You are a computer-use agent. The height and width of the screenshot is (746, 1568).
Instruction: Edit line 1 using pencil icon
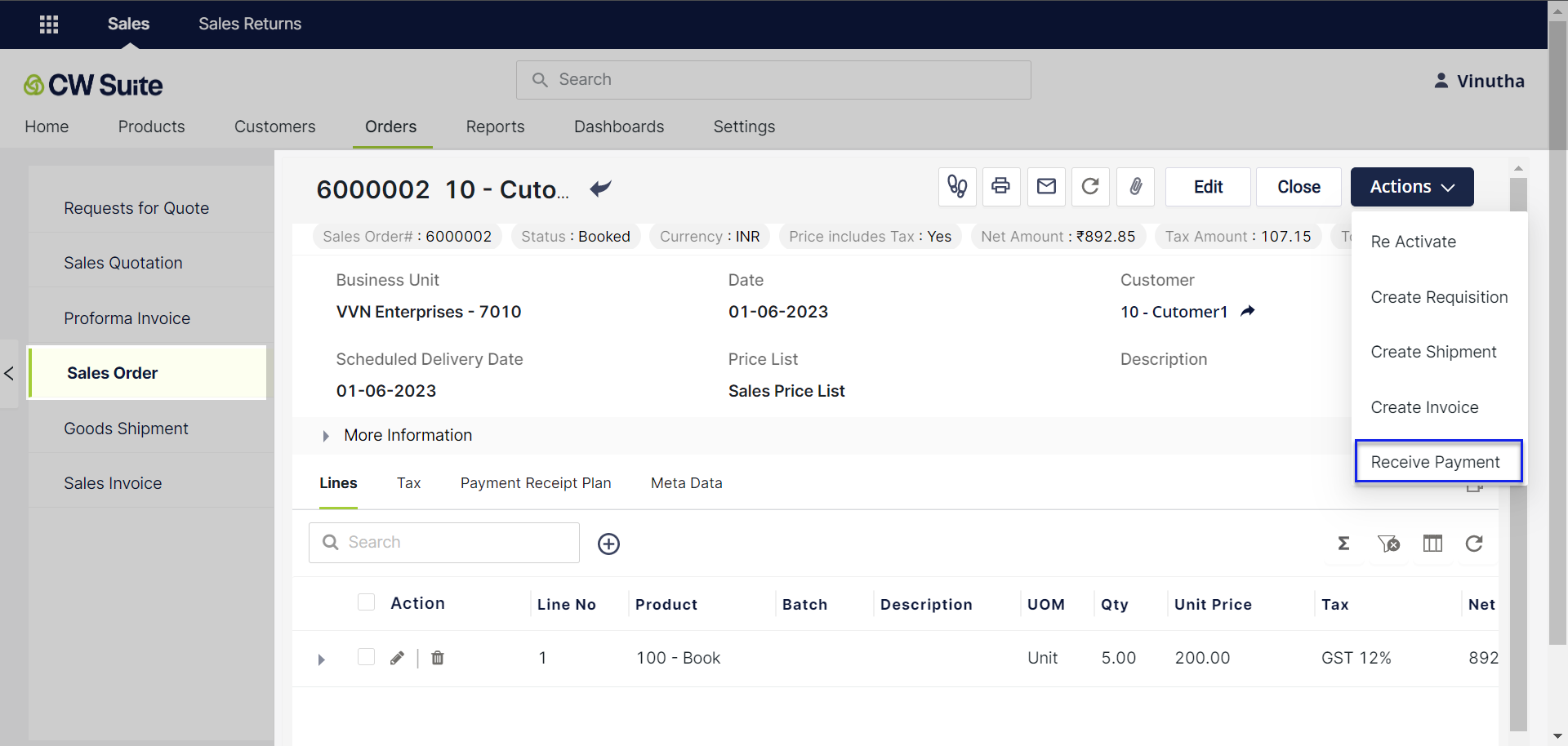click(397, 658)
